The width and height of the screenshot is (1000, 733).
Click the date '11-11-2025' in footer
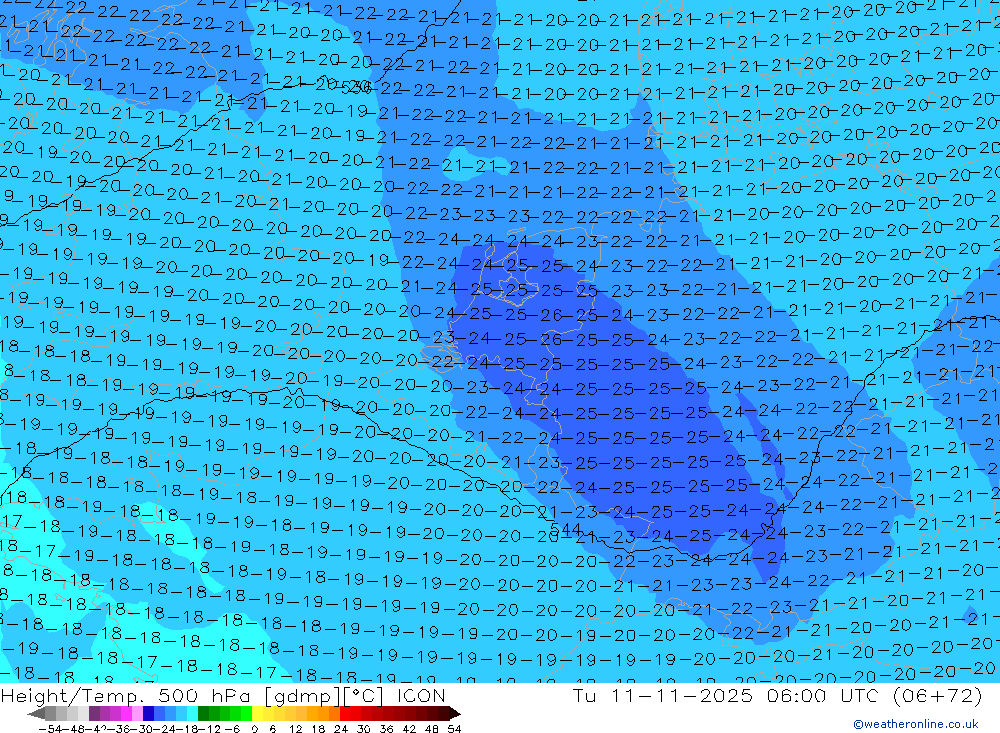point(682,695)
